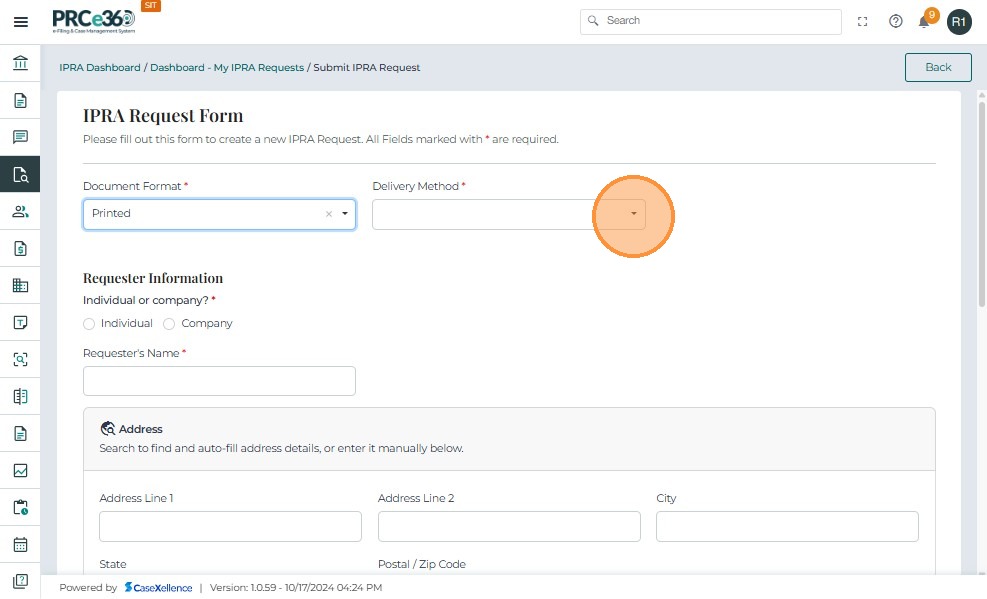This screenshot has height=599, width=987.
Task: Open the calendar sidebar icon
Action: [x=20, y=545]
